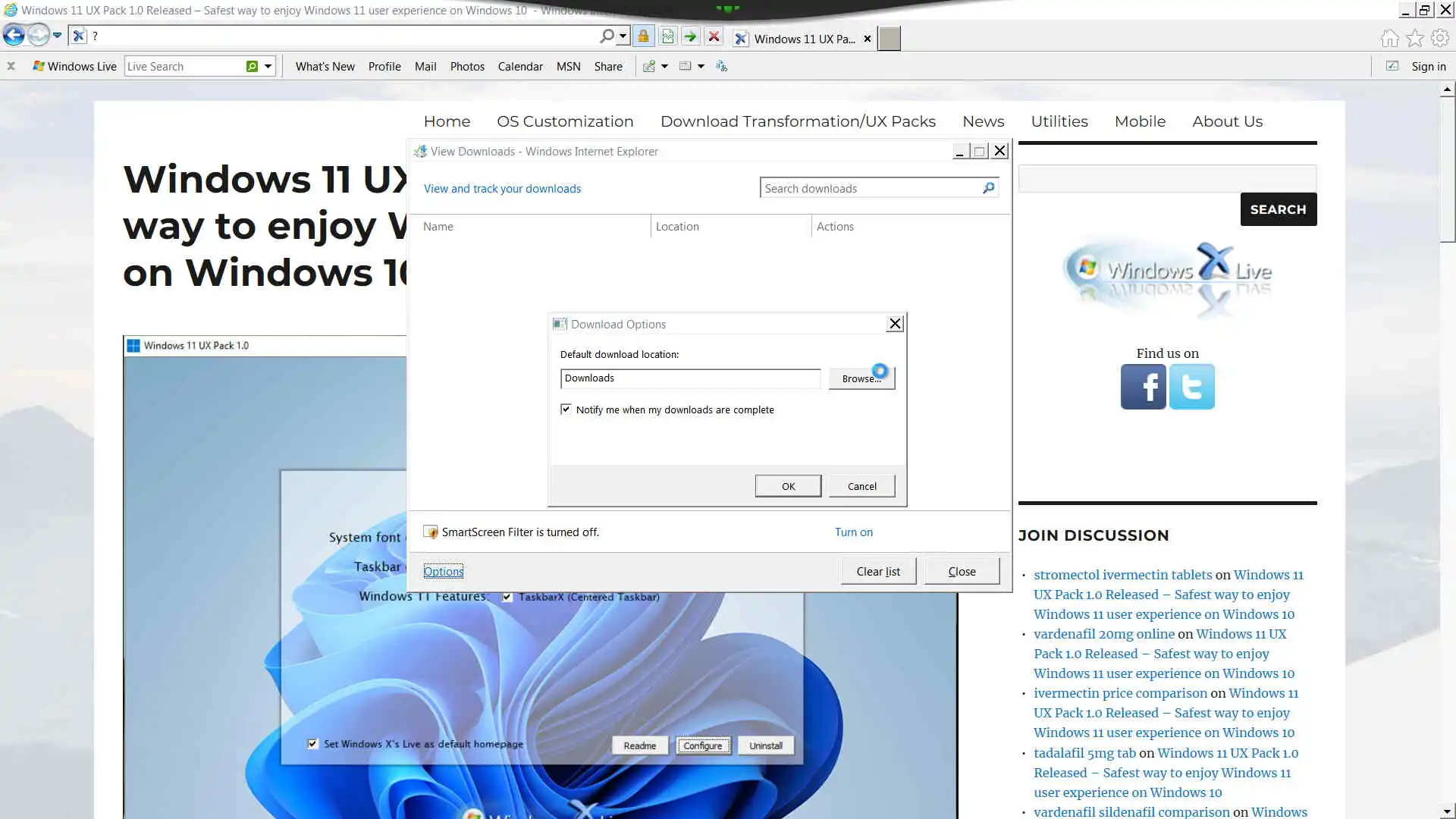Open browser Home page icon
The width and height of the screenshot is (1456, 819).
coord(1389,38)
